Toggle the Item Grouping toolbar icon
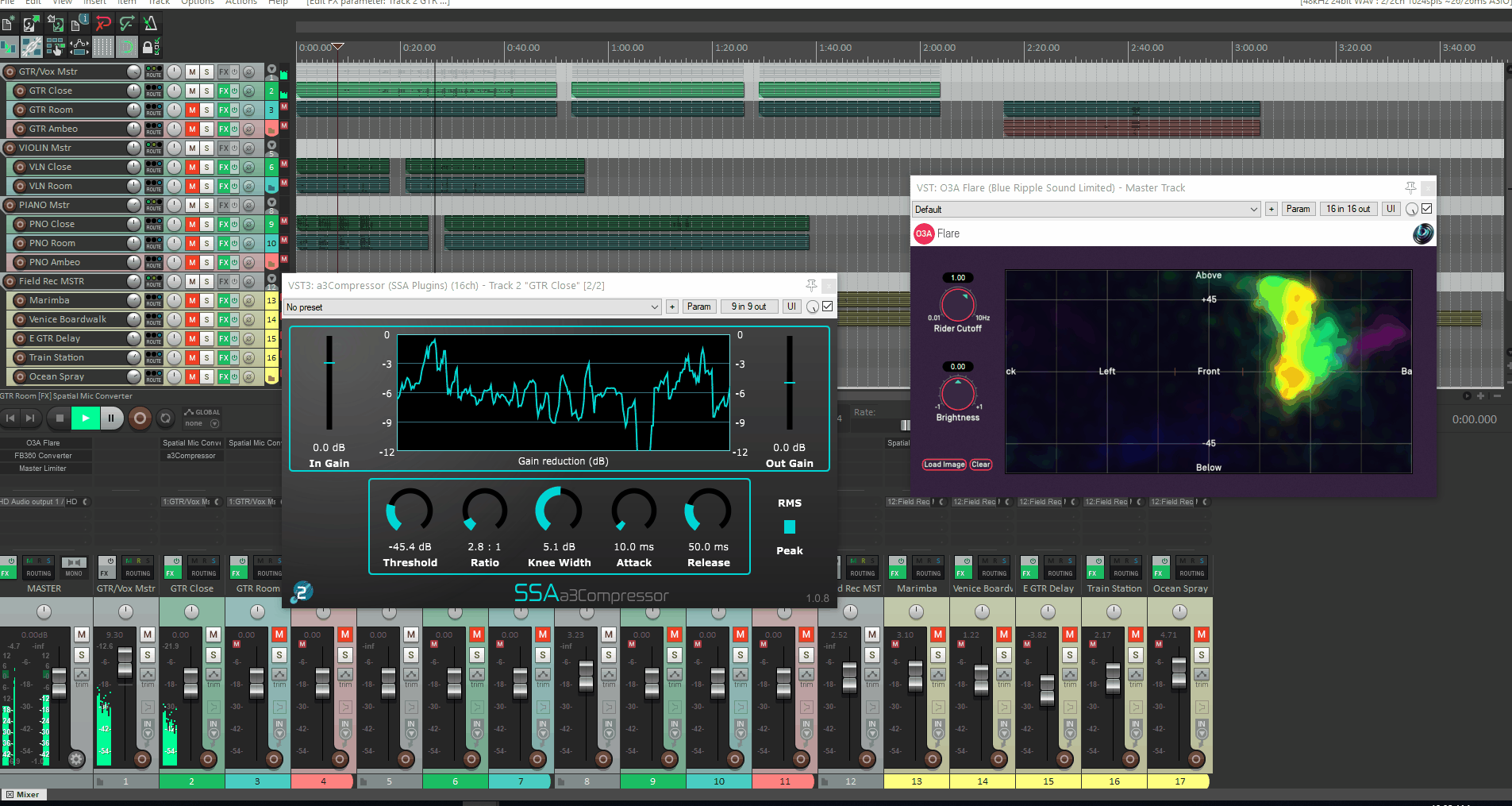The height and width of the screenshot is (806, 1512). pos(32,48)
